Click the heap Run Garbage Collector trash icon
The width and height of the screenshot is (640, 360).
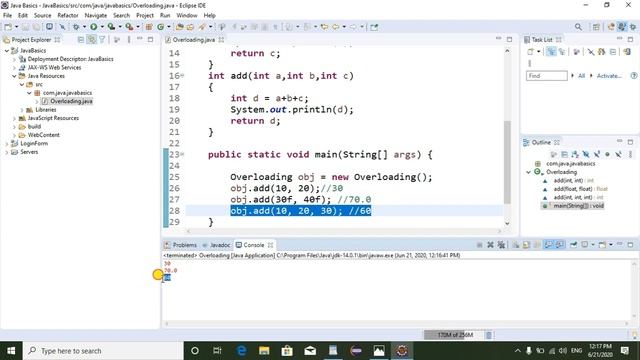point(489,335)
